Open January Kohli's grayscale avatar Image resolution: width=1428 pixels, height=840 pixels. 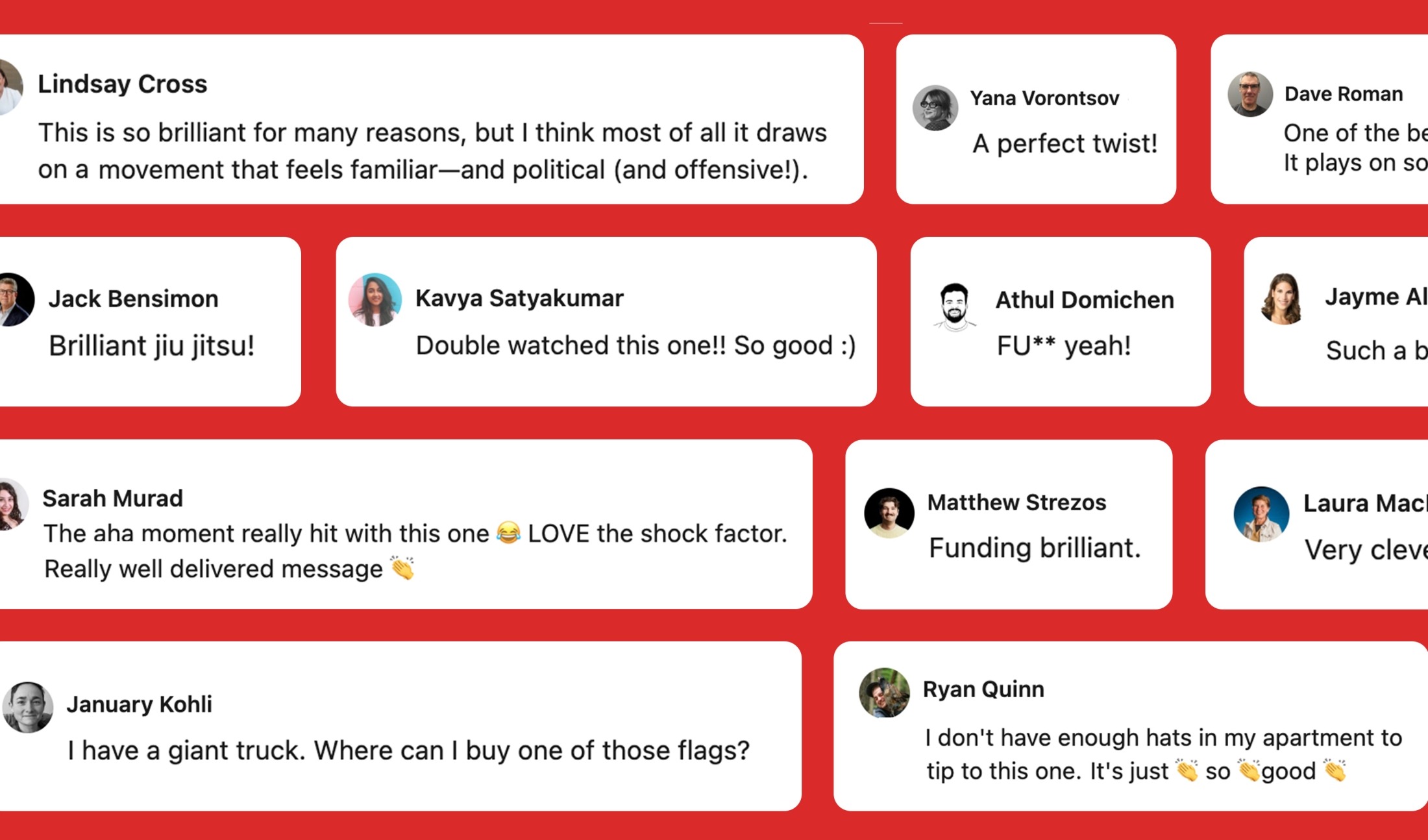point(28,707)
